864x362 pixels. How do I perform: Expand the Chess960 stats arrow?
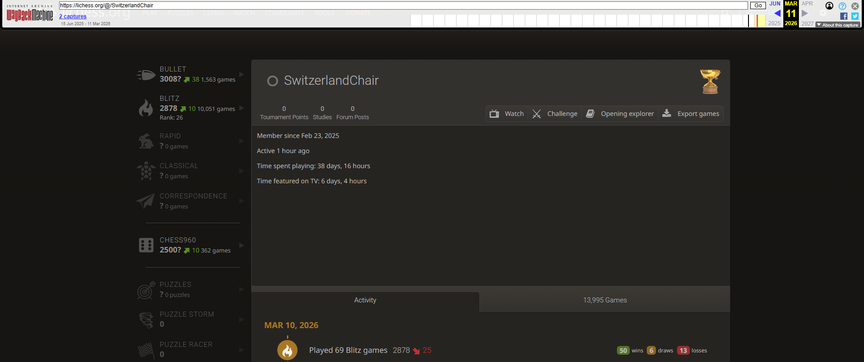point(241,245)
